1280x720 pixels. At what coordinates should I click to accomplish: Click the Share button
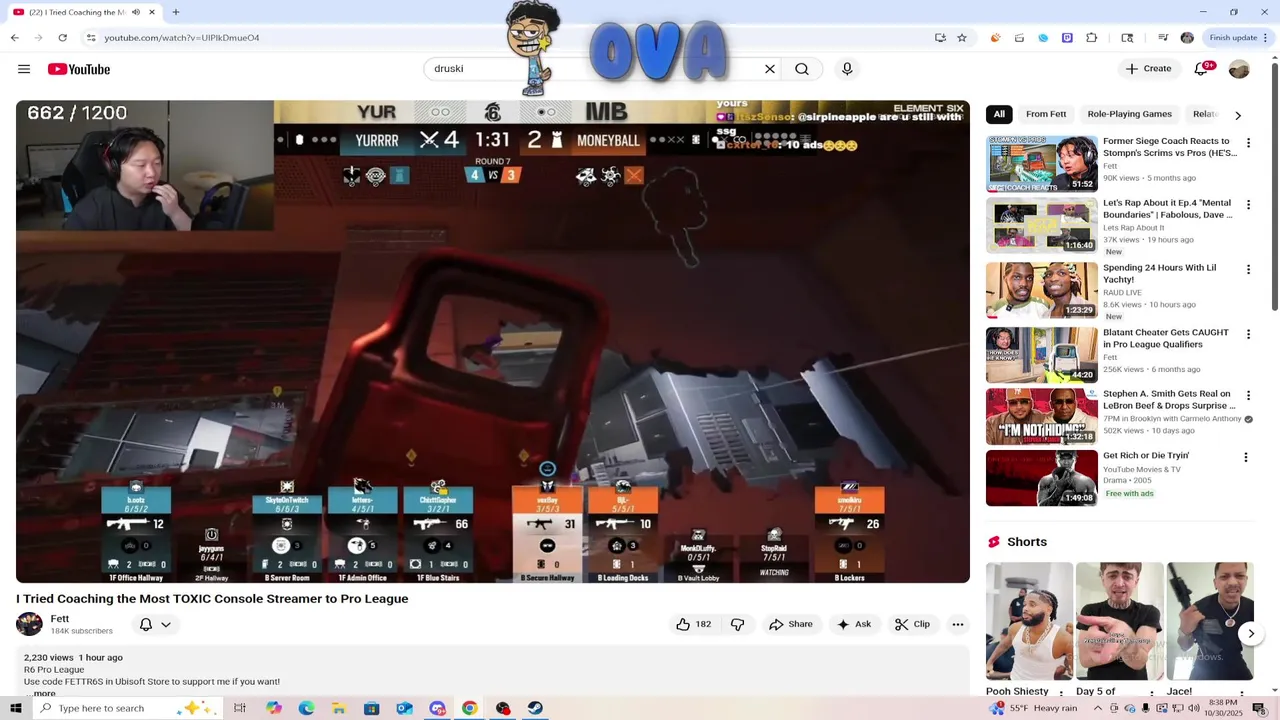pyautogui.click(x=790, y=624)
